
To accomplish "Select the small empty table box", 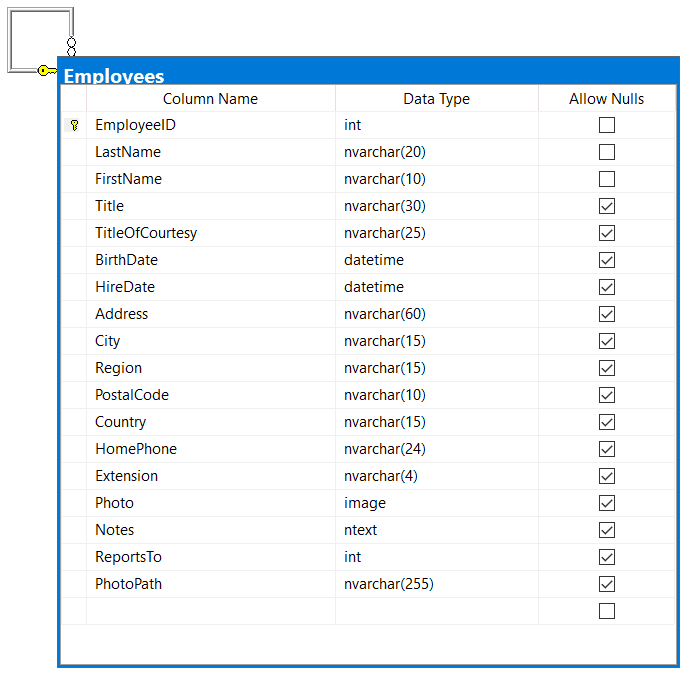I will pos(40,38).
